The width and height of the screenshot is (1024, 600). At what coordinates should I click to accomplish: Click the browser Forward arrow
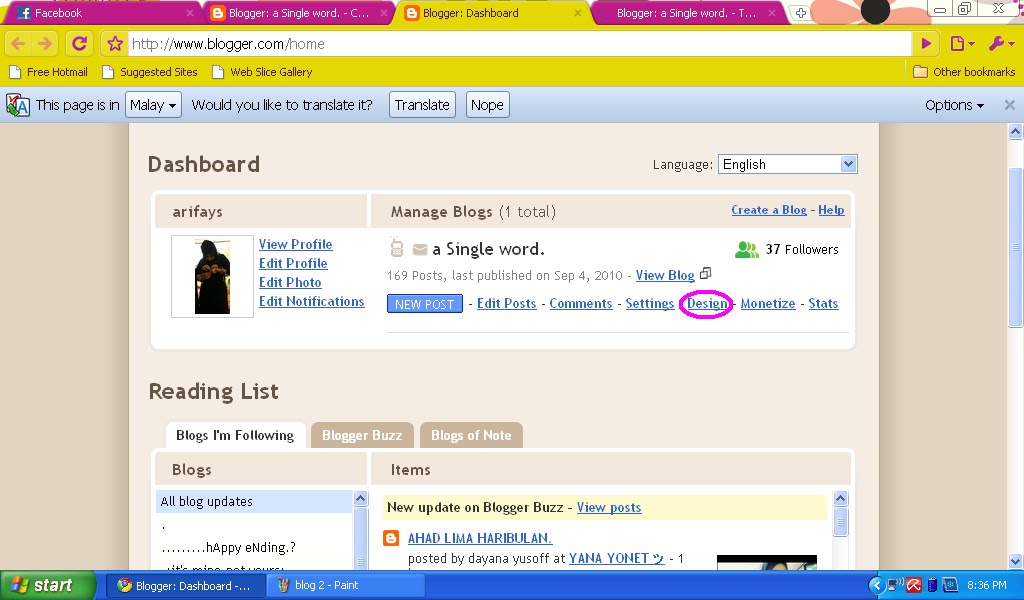tap(45, 44)
